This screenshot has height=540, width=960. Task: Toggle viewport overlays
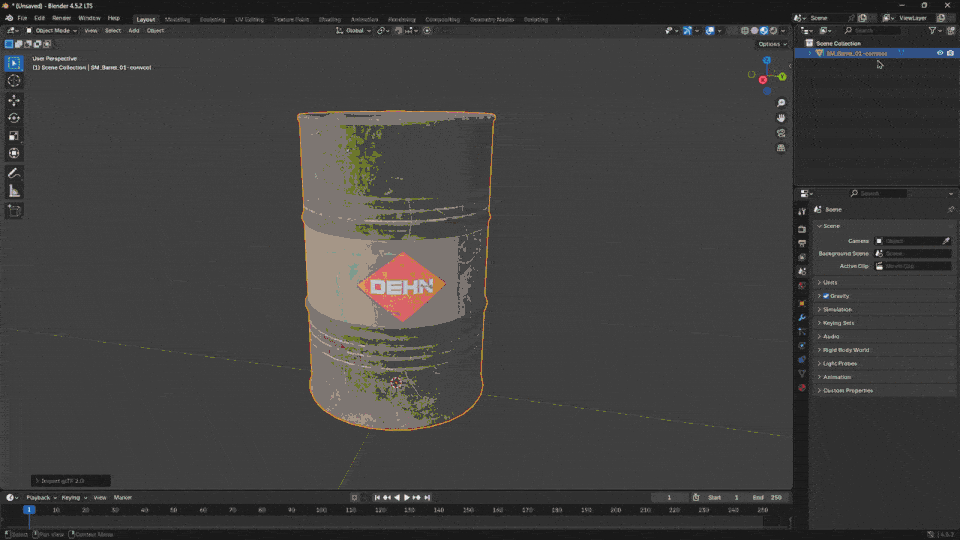[710, 31]
